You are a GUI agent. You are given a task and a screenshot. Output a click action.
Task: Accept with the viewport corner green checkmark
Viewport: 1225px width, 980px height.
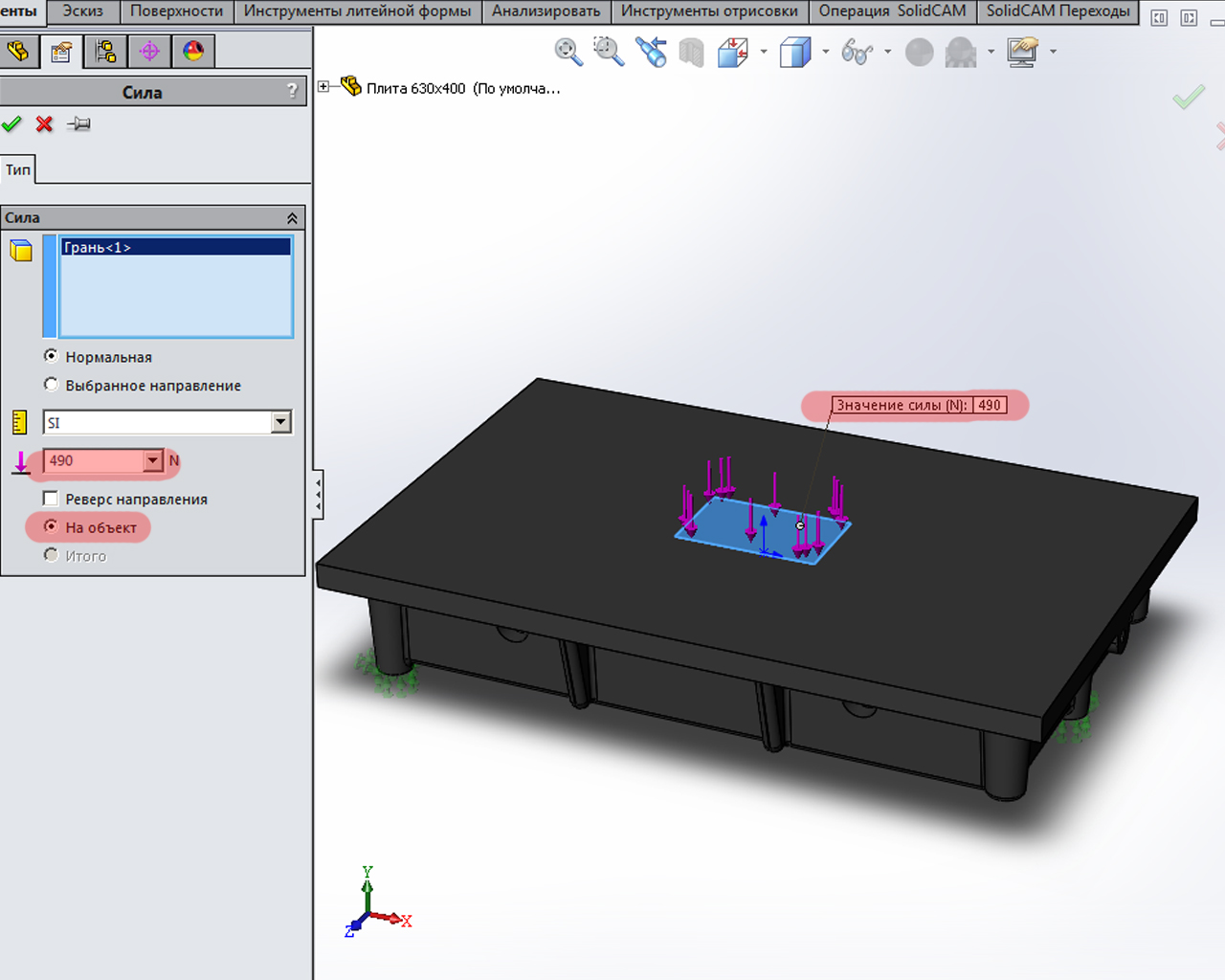1189,98
